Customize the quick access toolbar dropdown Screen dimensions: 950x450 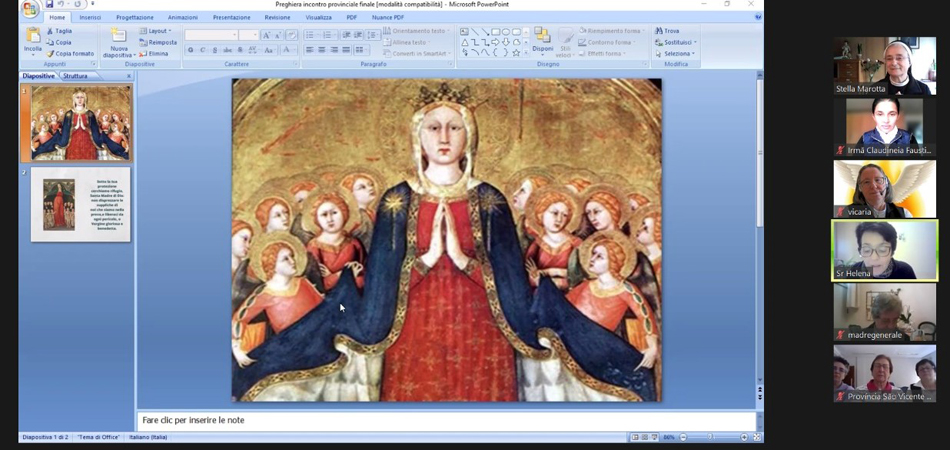pos(93,4)
